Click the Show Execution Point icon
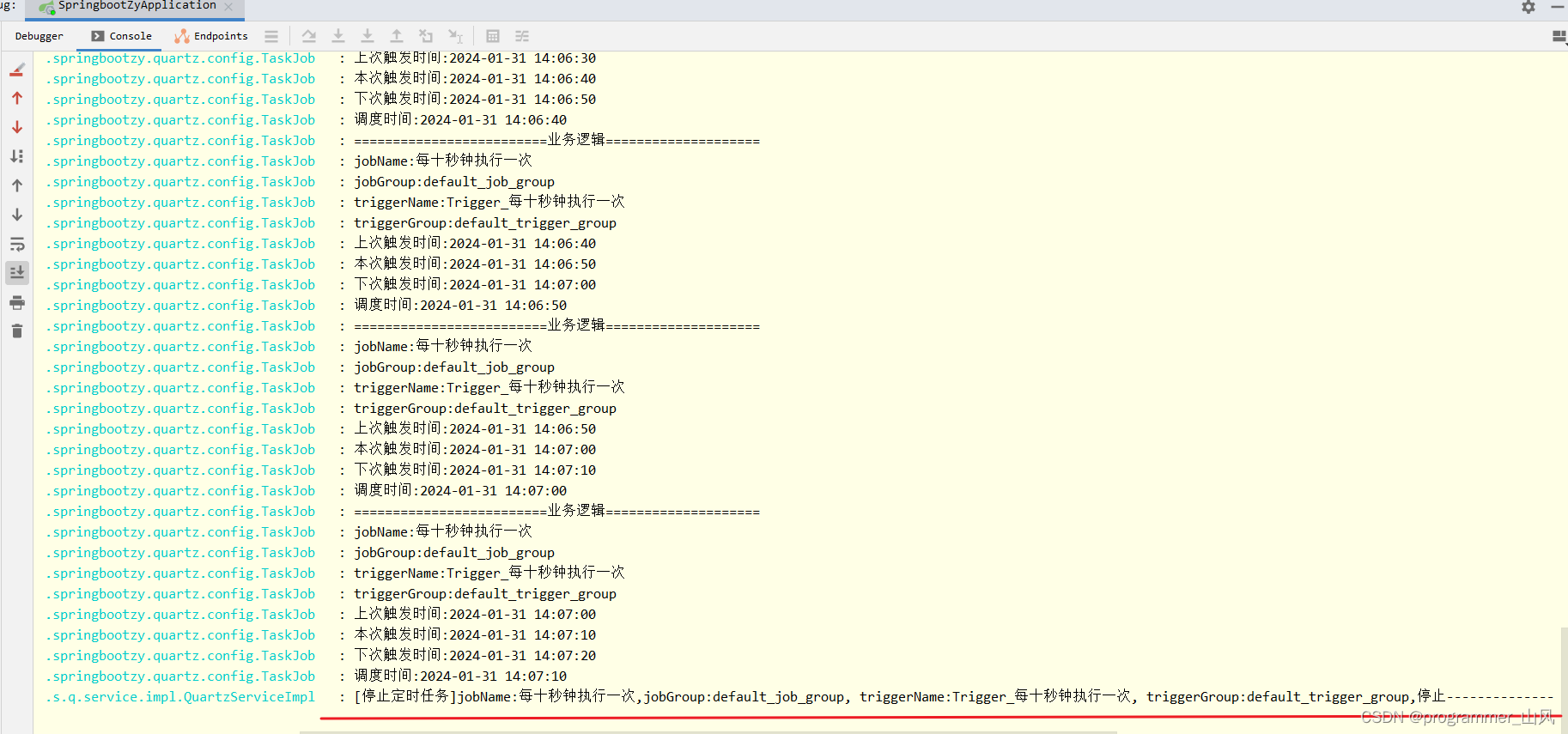 271,36
